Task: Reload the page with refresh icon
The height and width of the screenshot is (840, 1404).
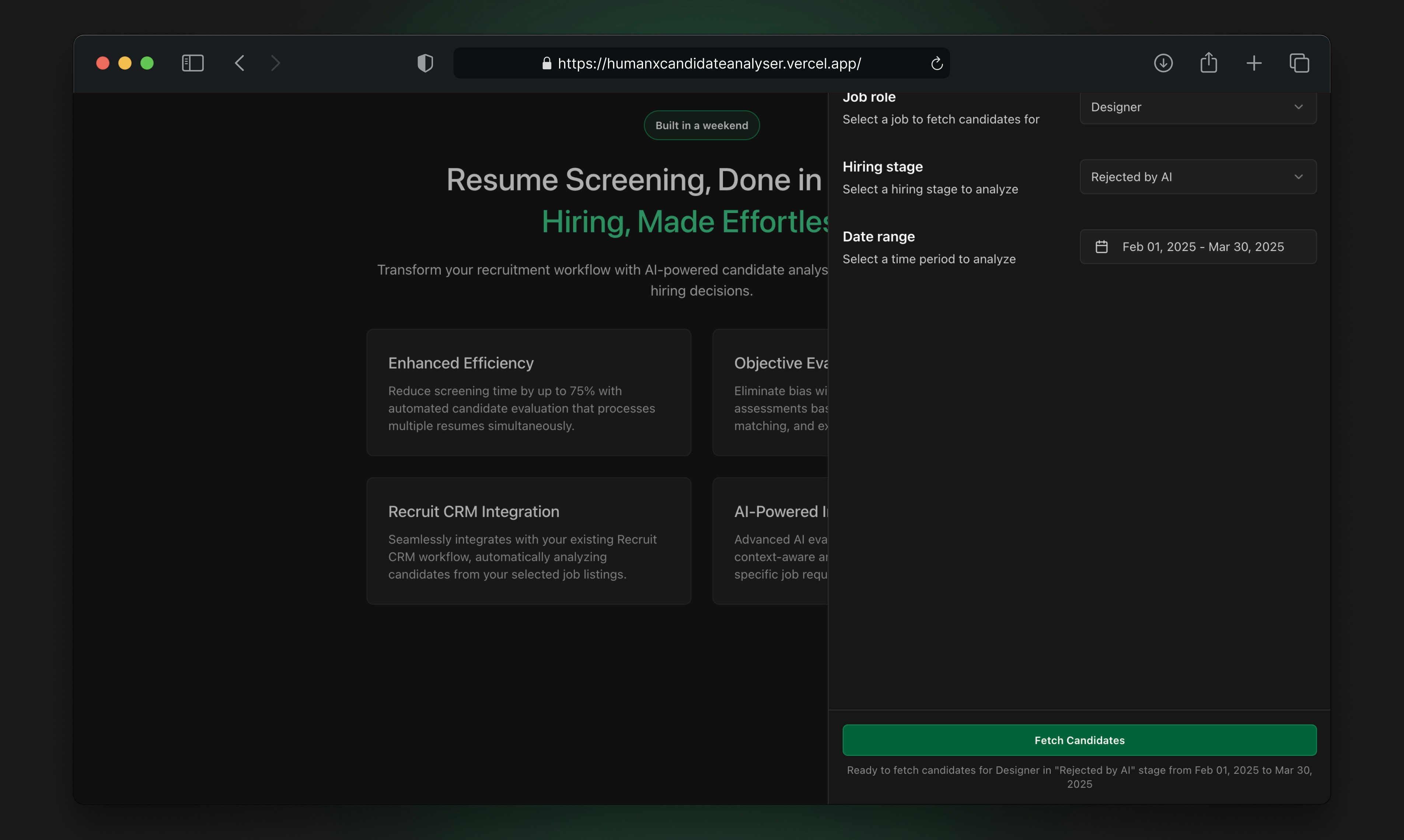Action: tap(936, 63)
